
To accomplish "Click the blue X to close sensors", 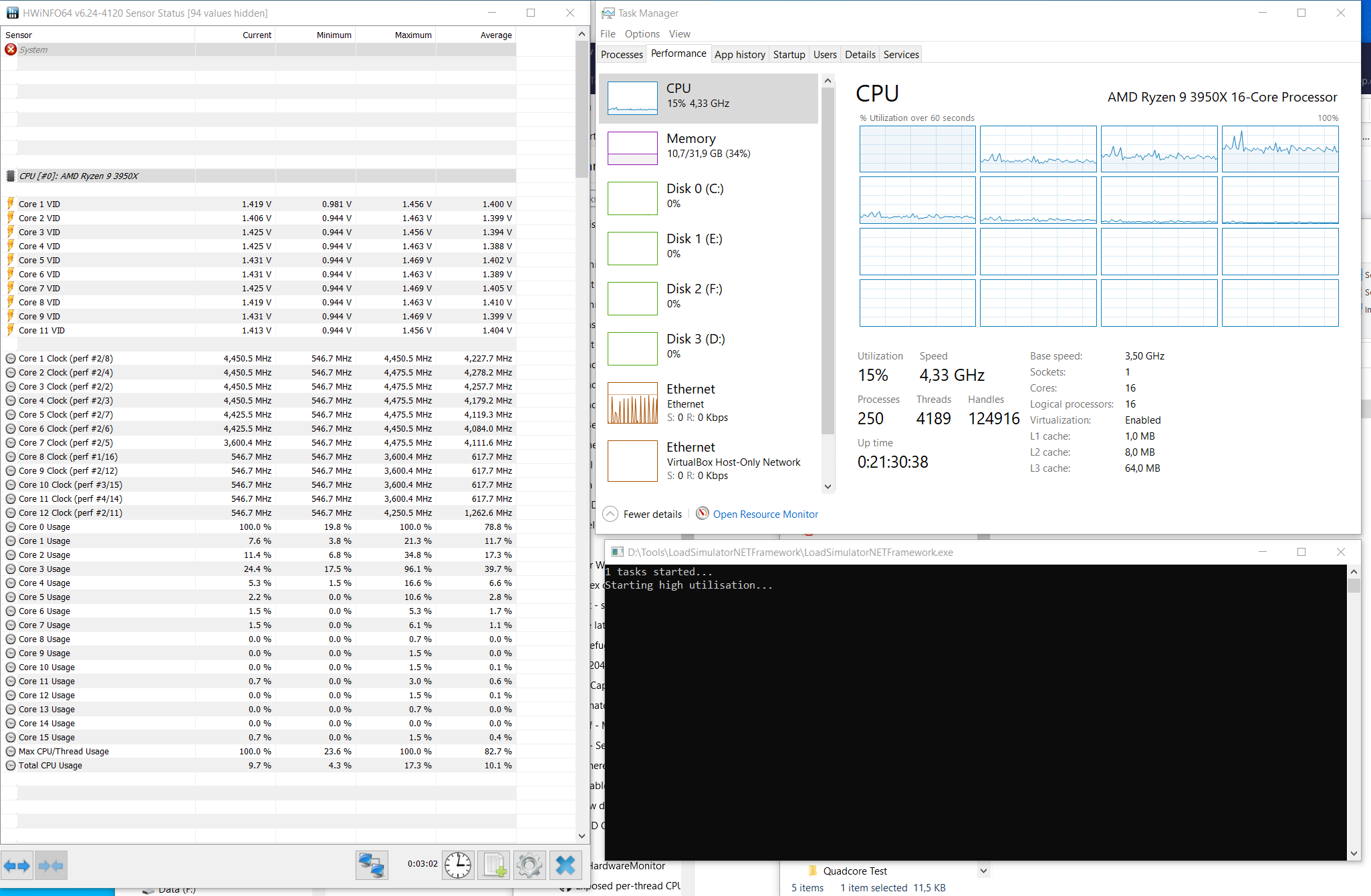I will pos(566,865).
